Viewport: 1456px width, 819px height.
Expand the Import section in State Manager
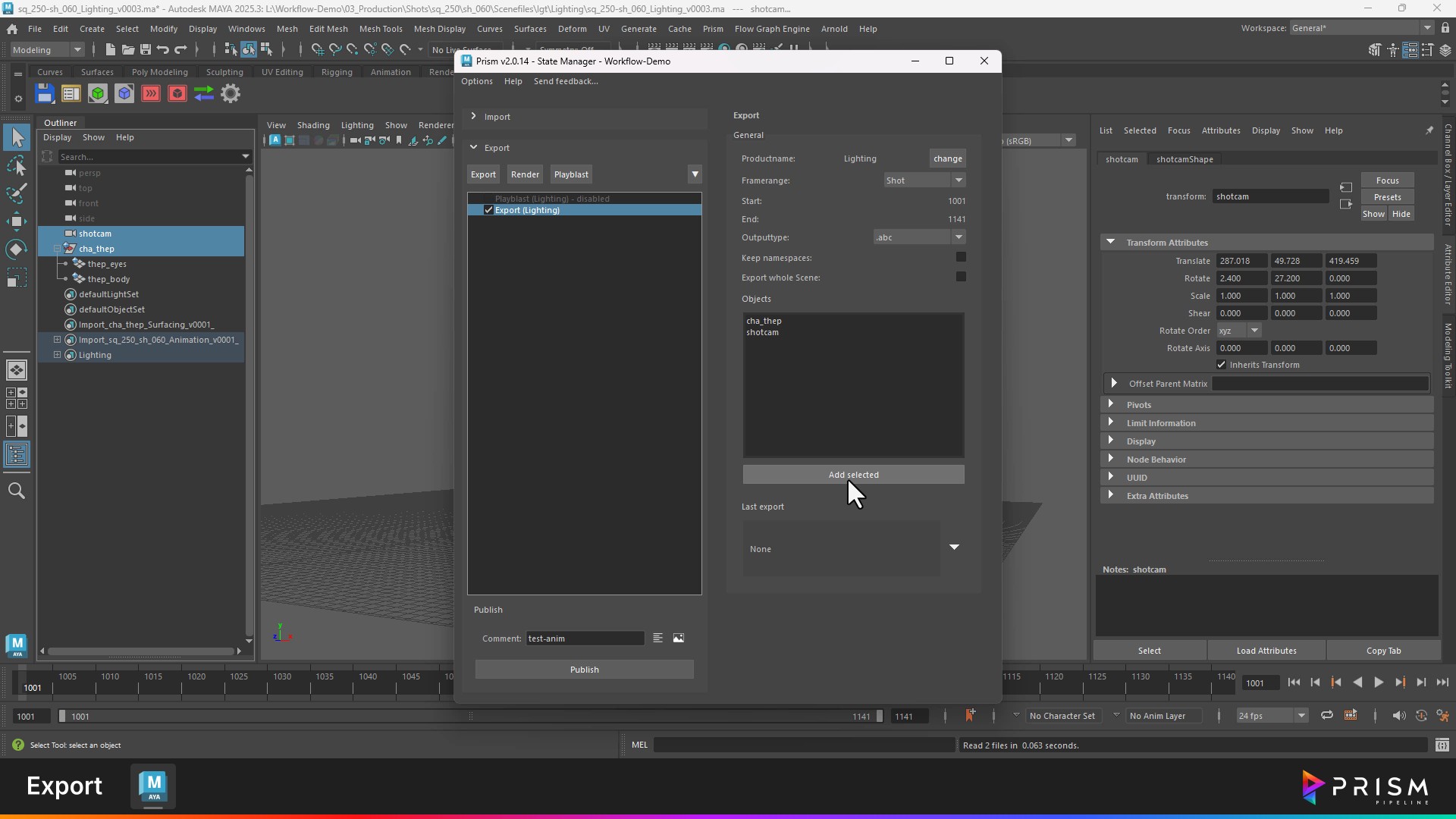tap(473, 116)
